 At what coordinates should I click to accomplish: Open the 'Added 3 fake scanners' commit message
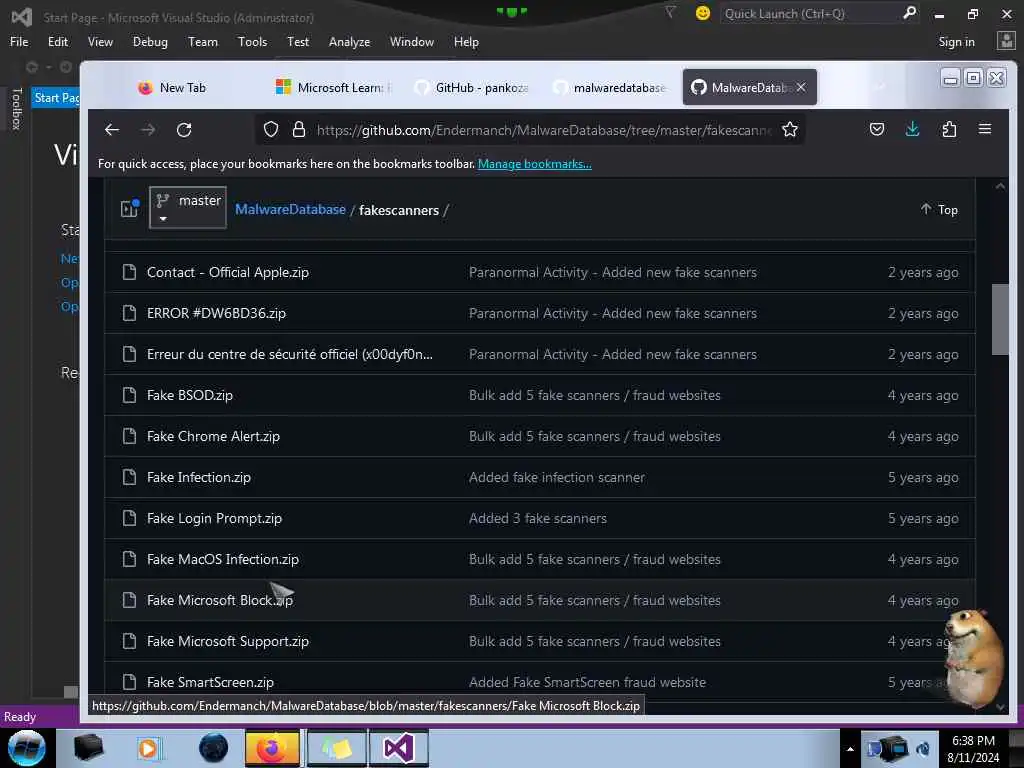click(537, 519)
